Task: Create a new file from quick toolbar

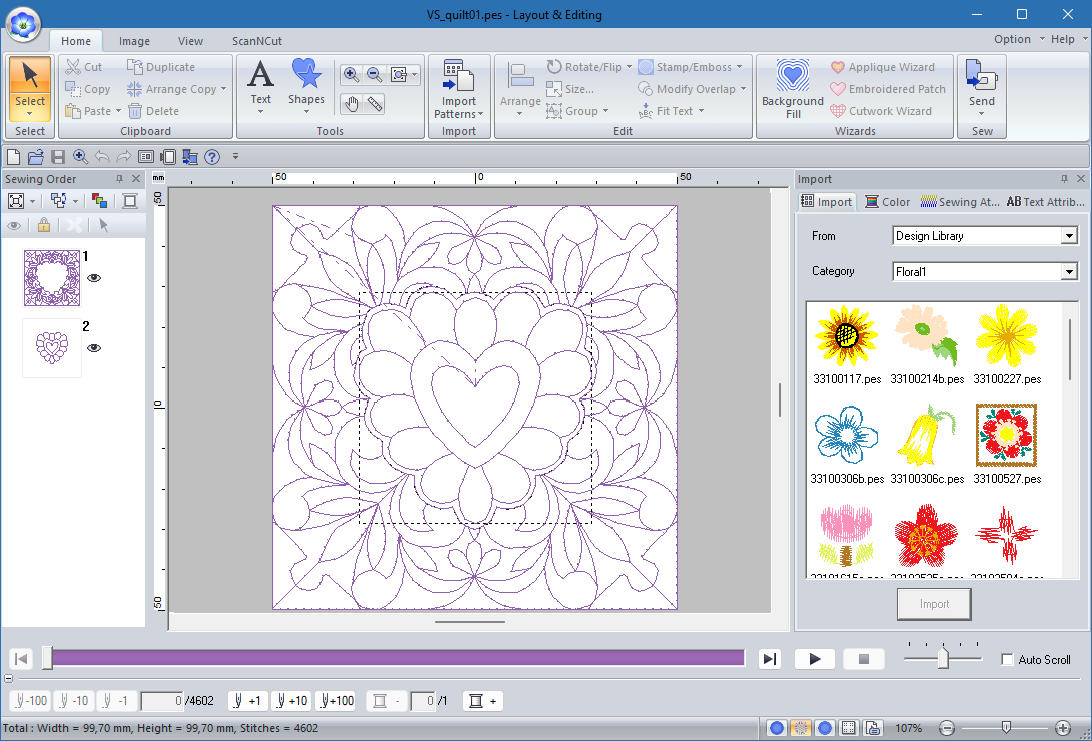Action: 14,157
